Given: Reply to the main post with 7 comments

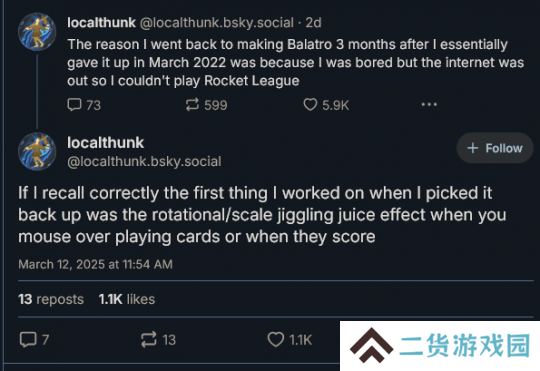Looking at the screenshot, I should (28, 340).
